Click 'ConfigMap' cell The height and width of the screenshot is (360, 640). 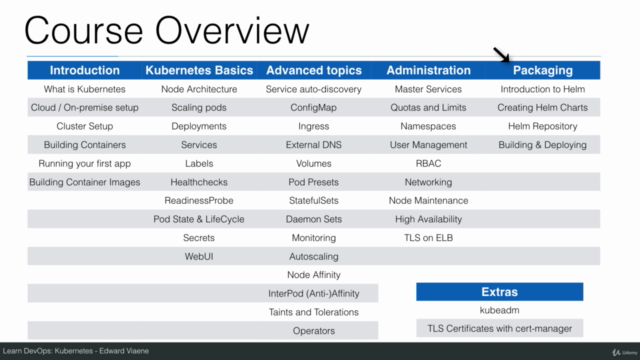click(313, 108)
